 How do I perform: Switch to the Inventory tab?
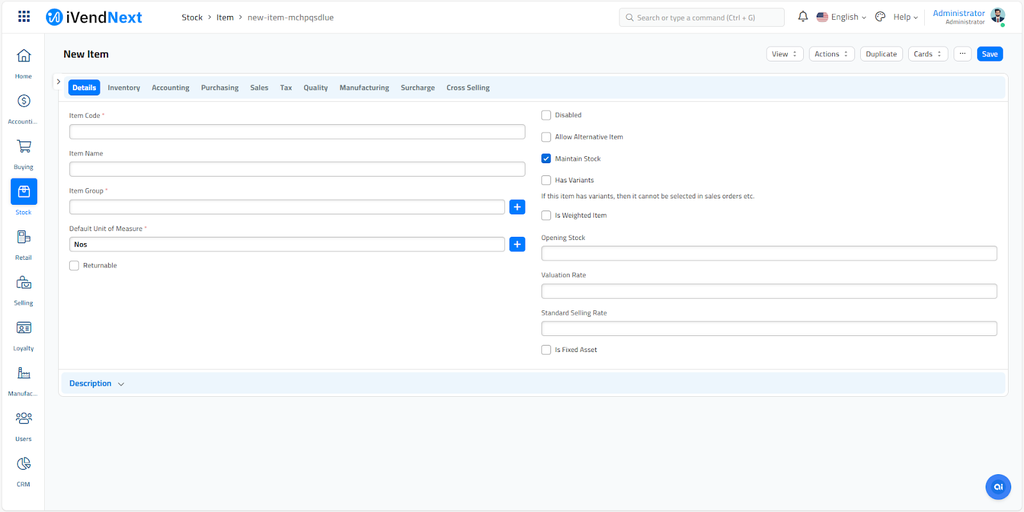click(x=124, y=88)
